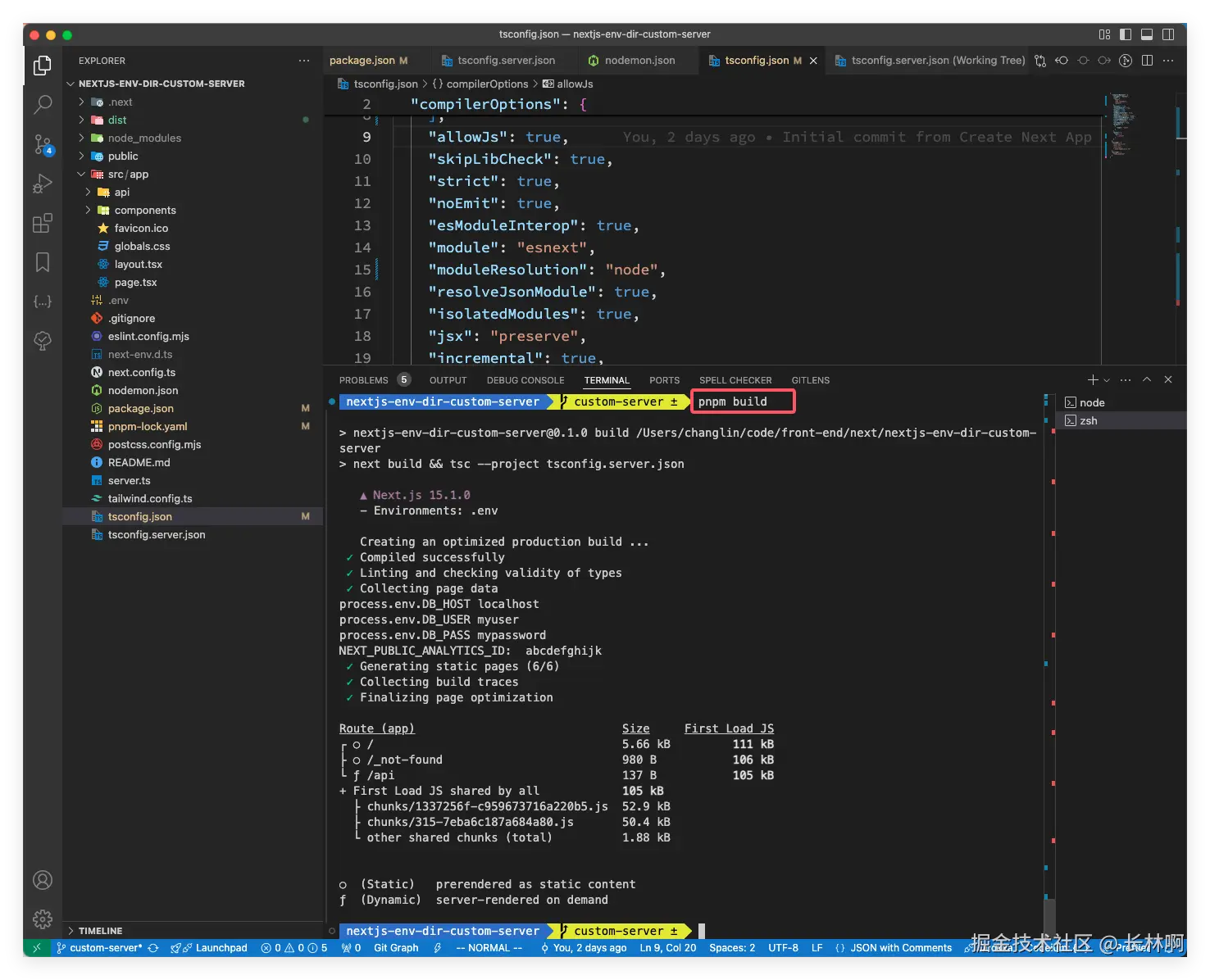Open the Extensions view
The height and width of the screenshot is (980, 1210).
tap(43, 223)
